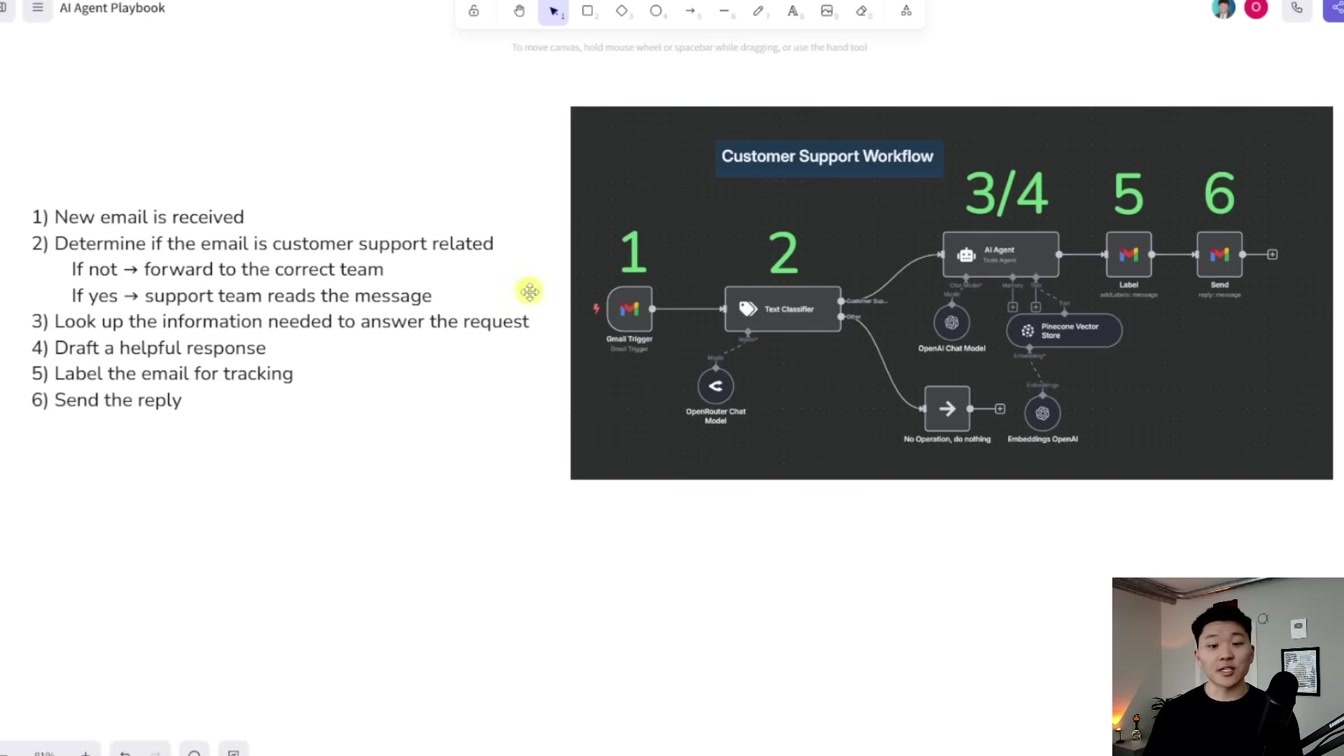Select the Pencil draw tool

pyautogui.click(x=759, y=11)
